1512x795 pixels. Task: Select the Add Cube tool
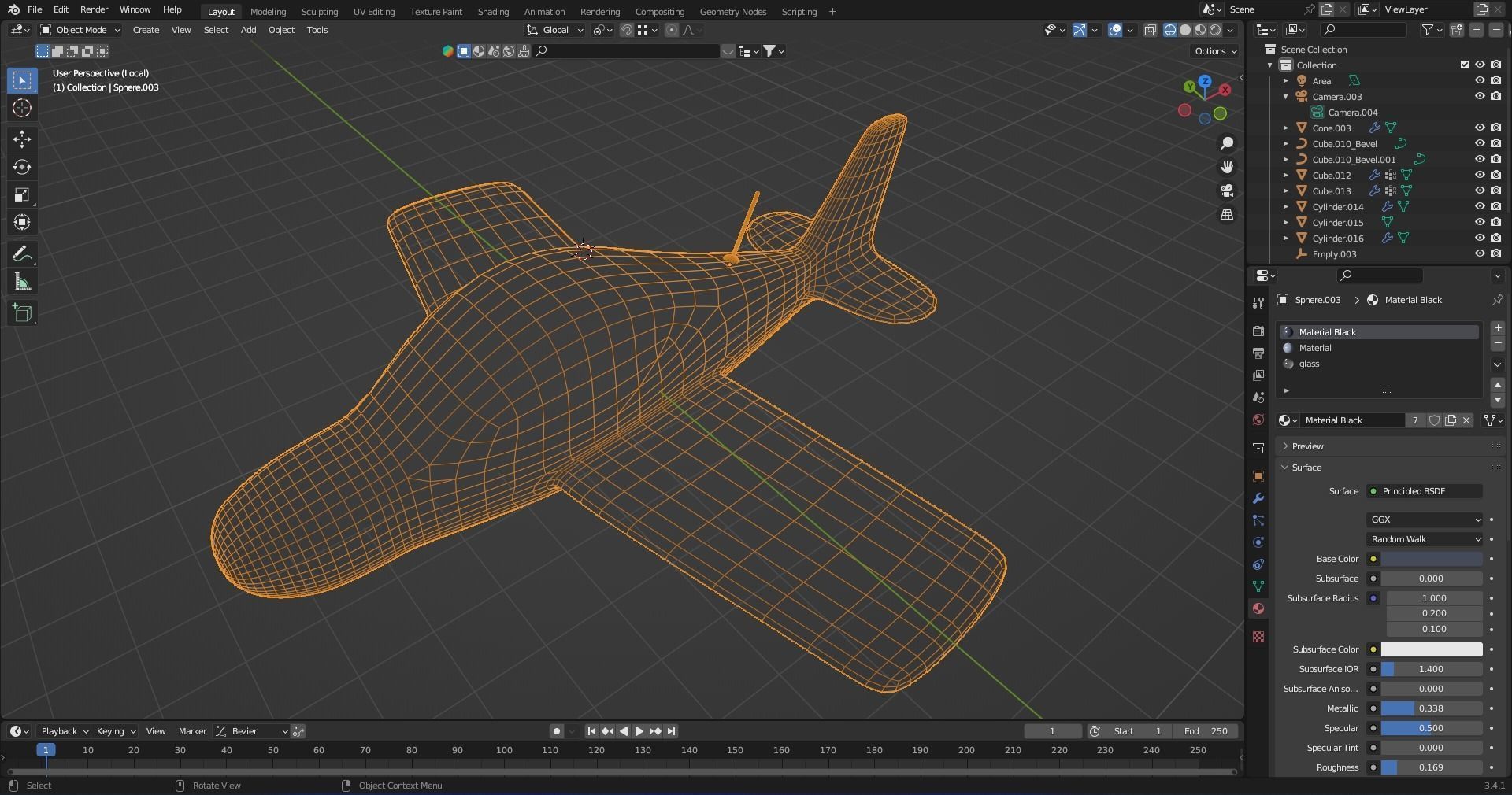pyautogui.click(x=22, y=312)
